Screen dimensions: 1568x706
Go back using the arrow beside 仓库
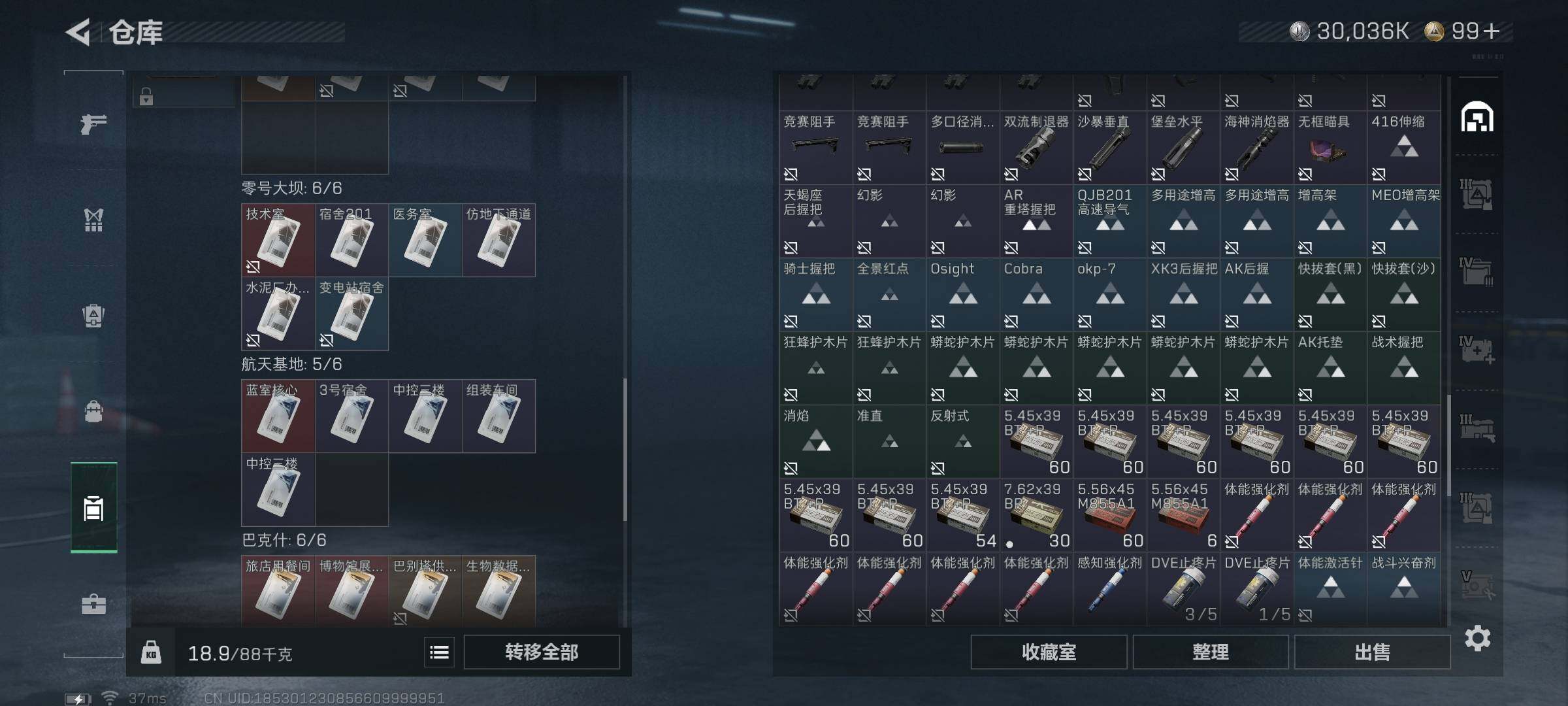(x=78, y=32)
